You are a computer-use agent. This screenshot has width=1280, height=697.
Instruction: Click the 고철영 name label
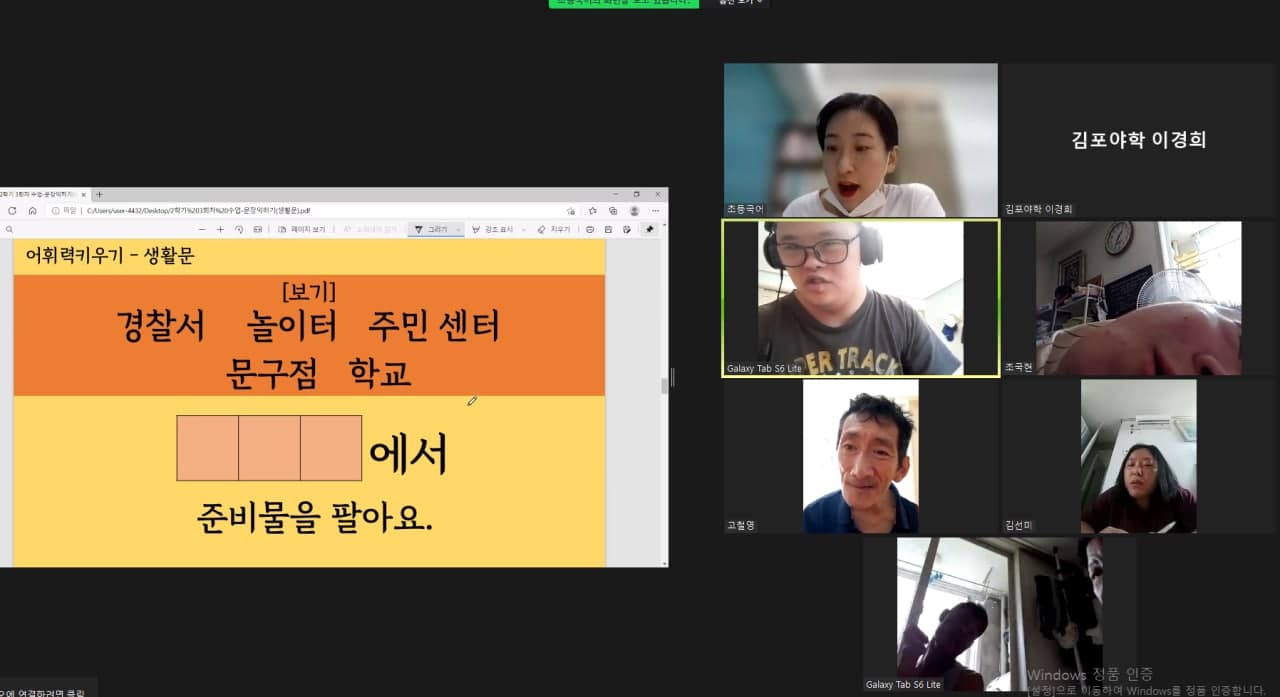(741, 525)
